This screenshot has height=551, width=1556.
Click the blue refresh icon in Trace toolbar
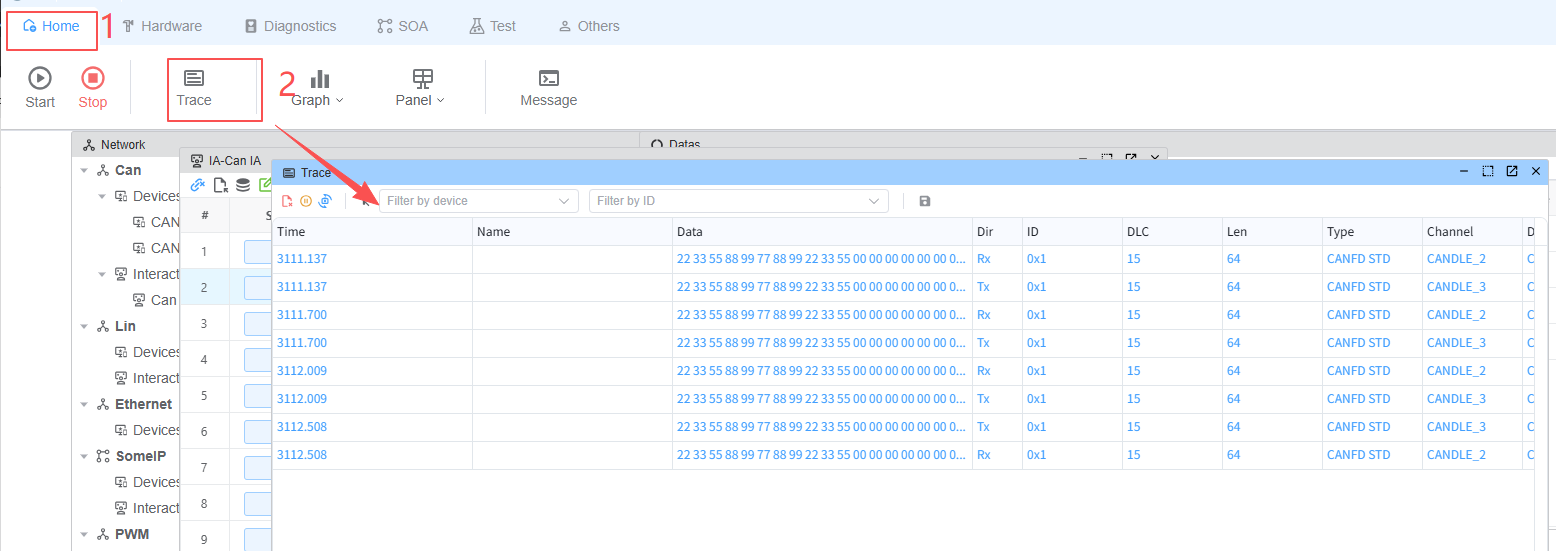(325, 201)
